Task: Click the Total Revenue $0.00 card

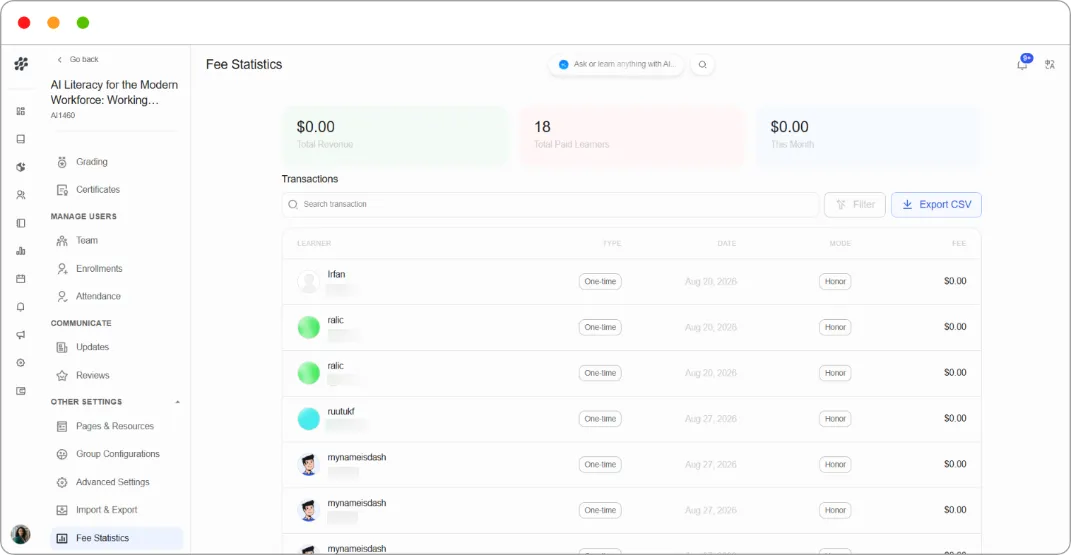Action: click(x=395, y=134)
